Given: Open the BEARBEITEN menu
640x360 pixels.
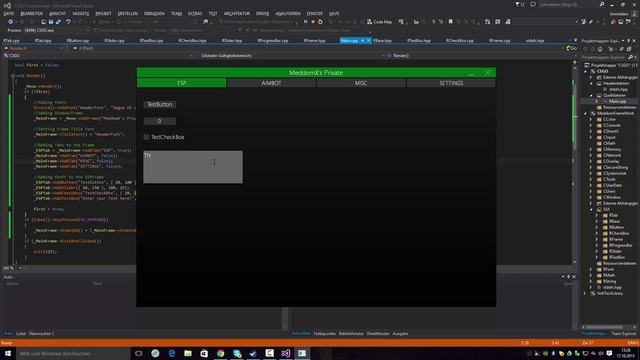Looking at the screenshot, I should tap(31, 13).
